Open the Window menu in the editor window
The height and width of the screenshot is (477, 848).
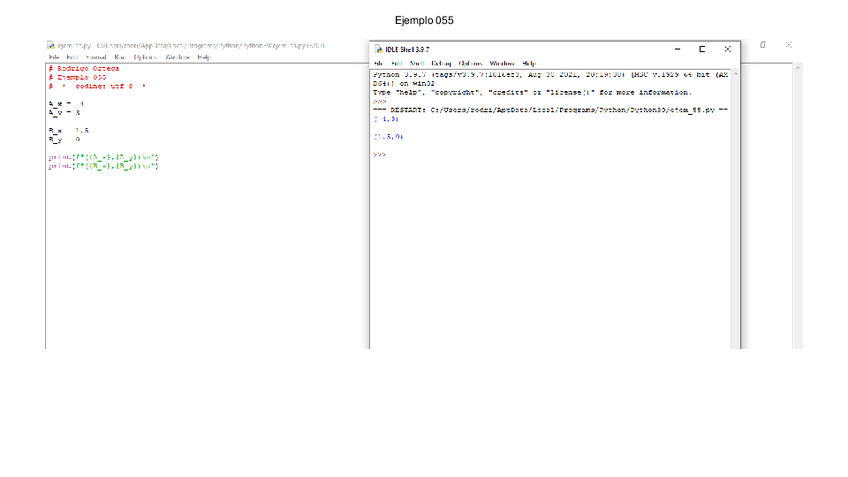[x=177, y=57]
